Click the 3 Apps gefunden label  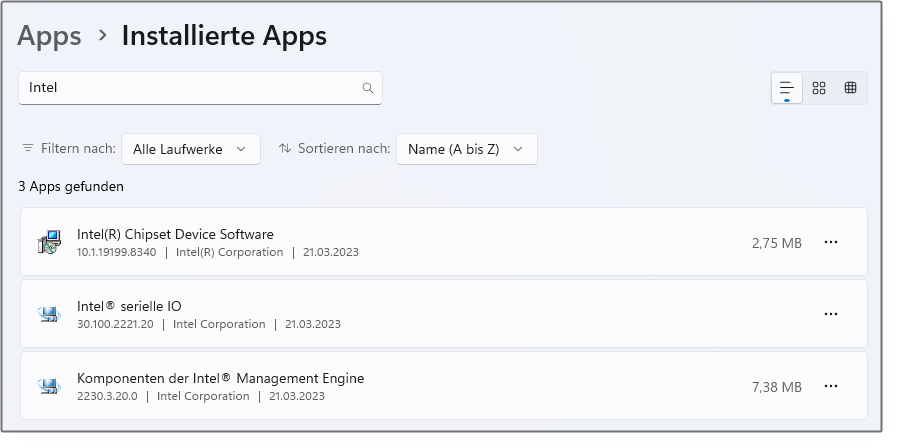(71, 187)
